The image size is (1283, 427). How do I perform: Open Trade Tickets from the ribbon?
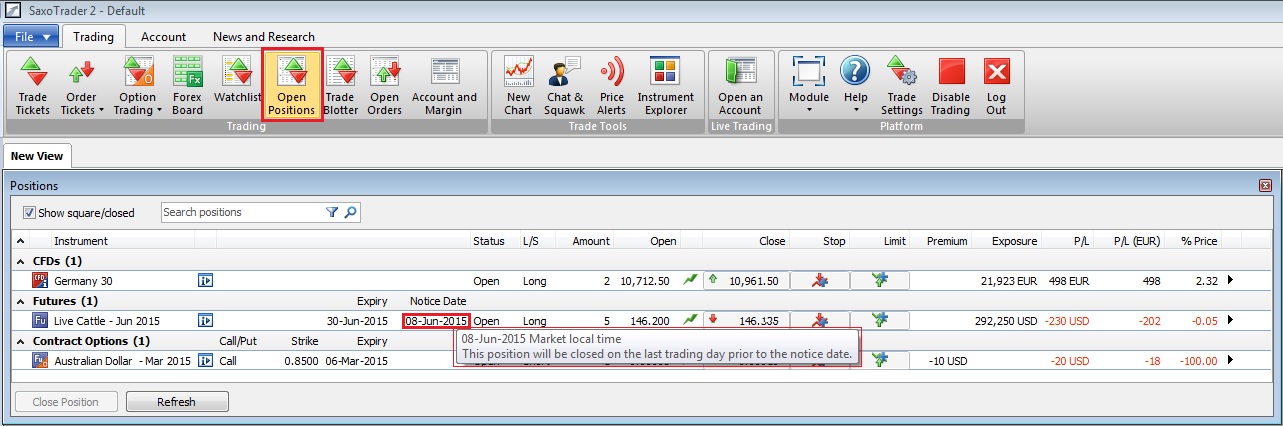click(x=33, y=86)
